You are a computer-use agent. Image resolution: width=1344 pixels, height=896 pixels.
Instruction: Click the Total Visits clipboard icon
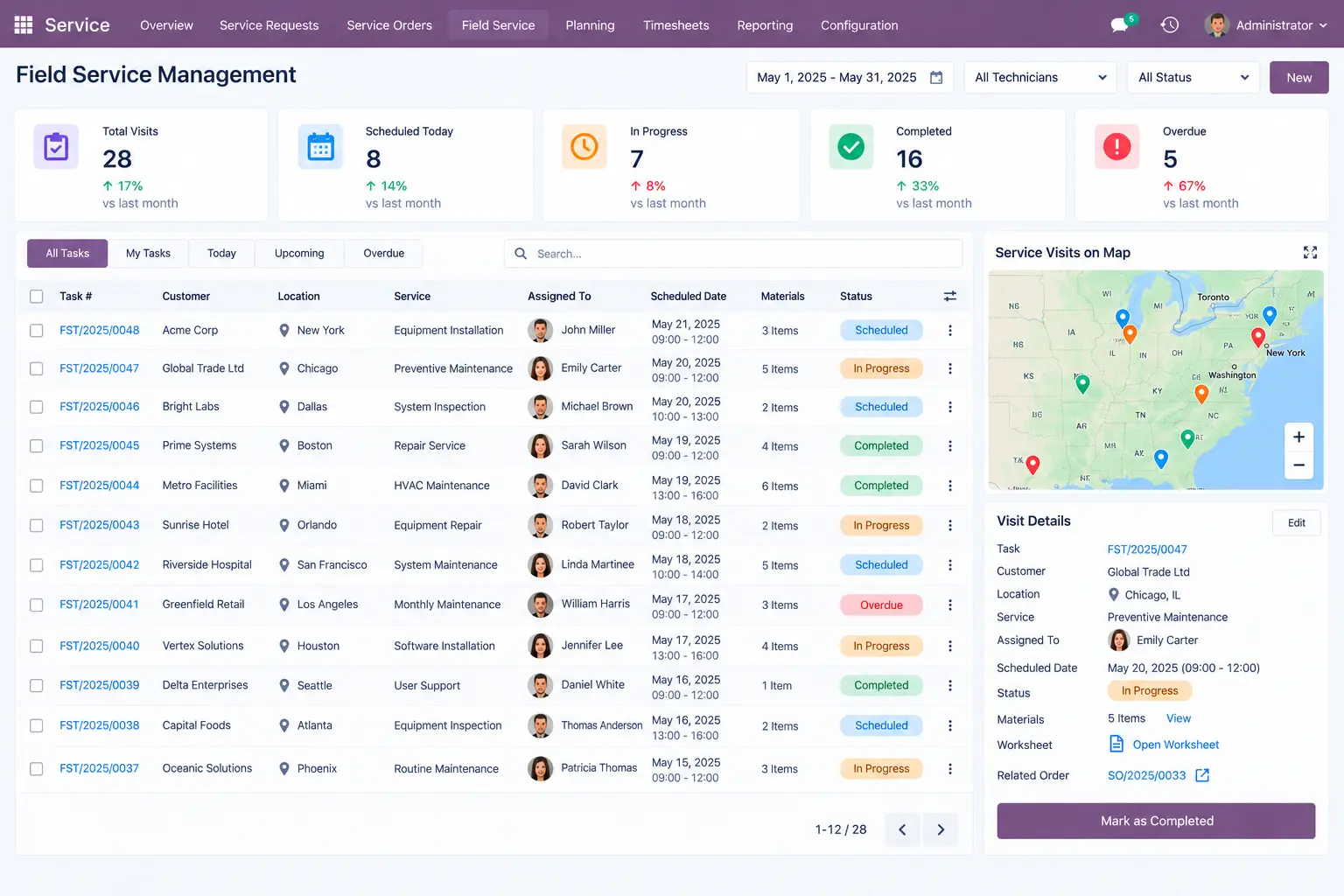pyautogui.click(x=56, y=146)
